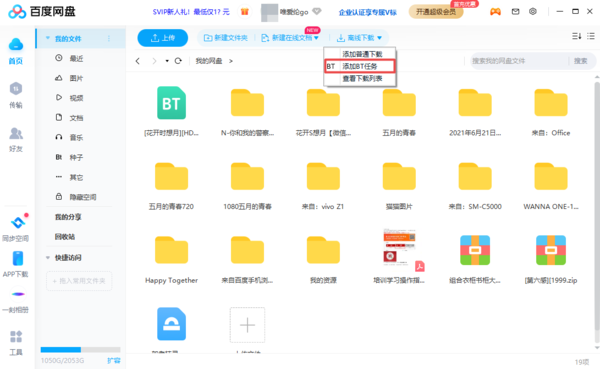The width and height of the screenshot is (600, 369).
Task: Open the APP下载 sidebar item
Action: point(16,264)
